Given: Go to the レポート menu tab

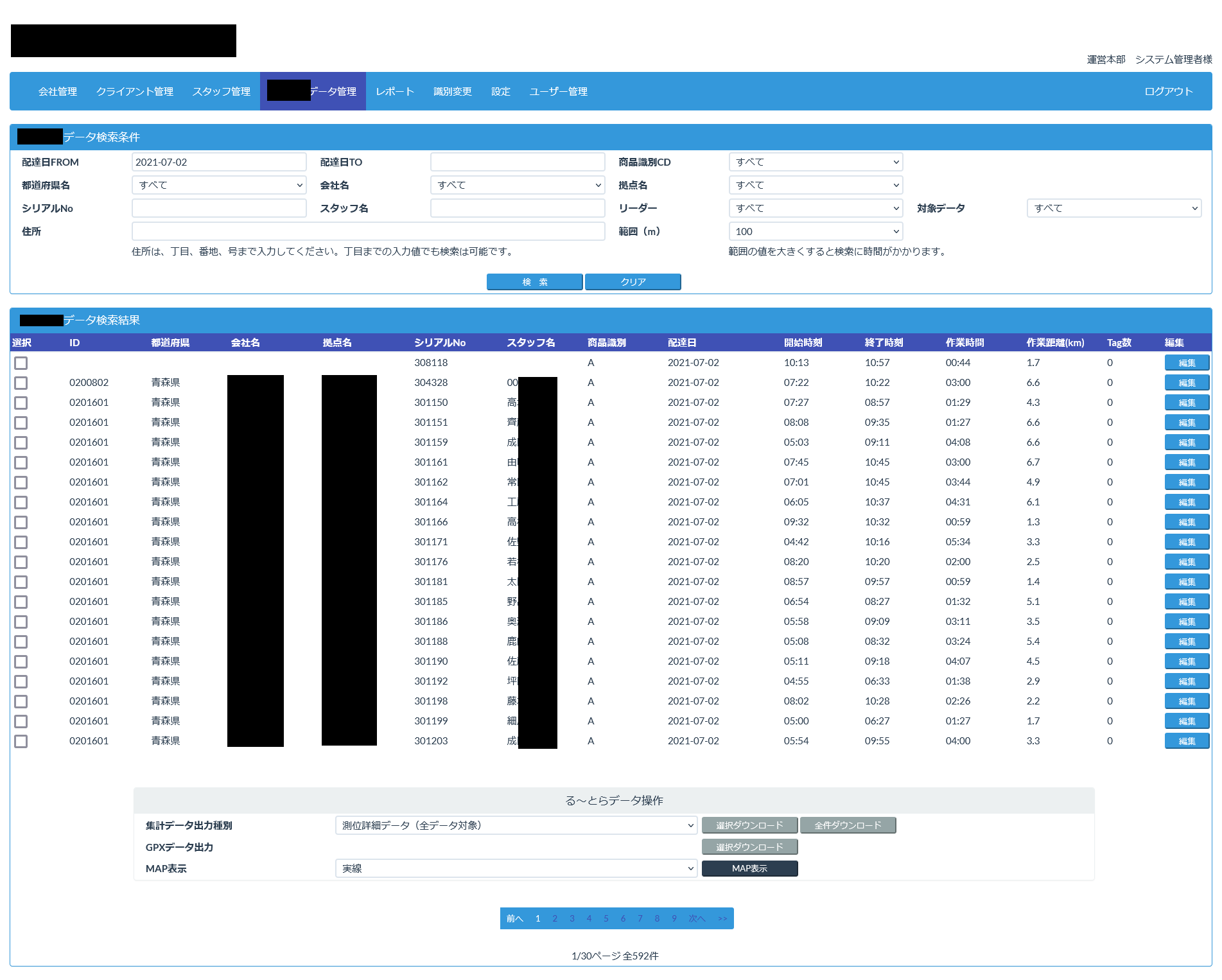Looking at the screenshot, I should point(394,91).
